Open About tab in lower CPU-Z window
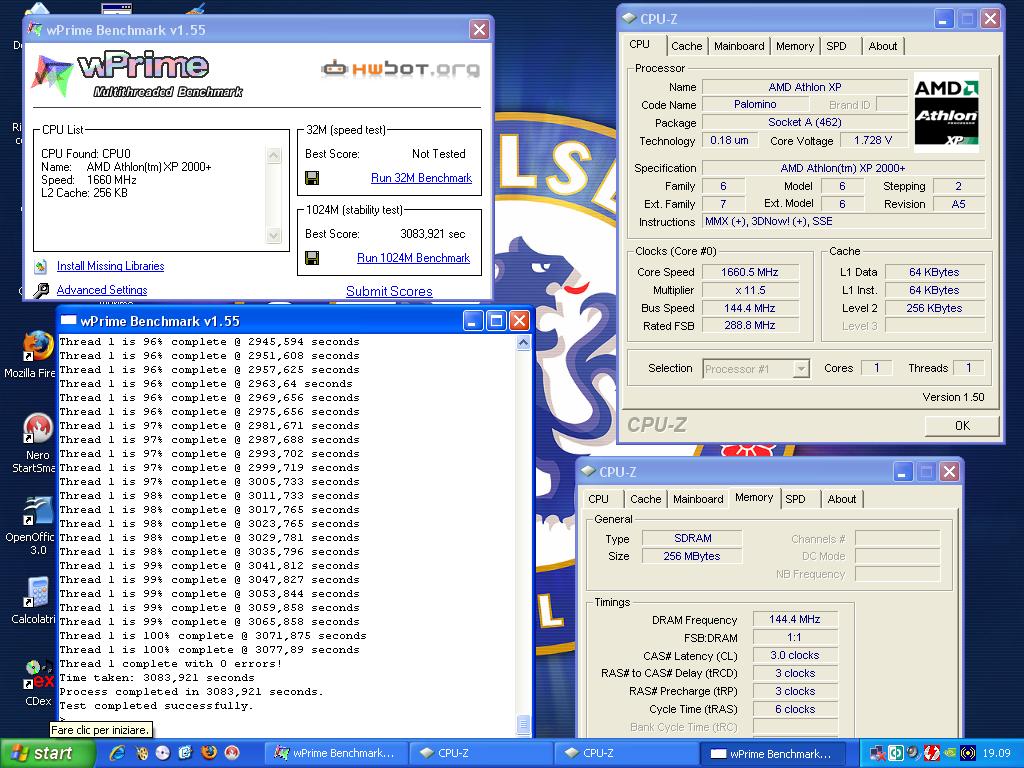The height and width of the screenshot is (768, 1024). tap(842, 499)
